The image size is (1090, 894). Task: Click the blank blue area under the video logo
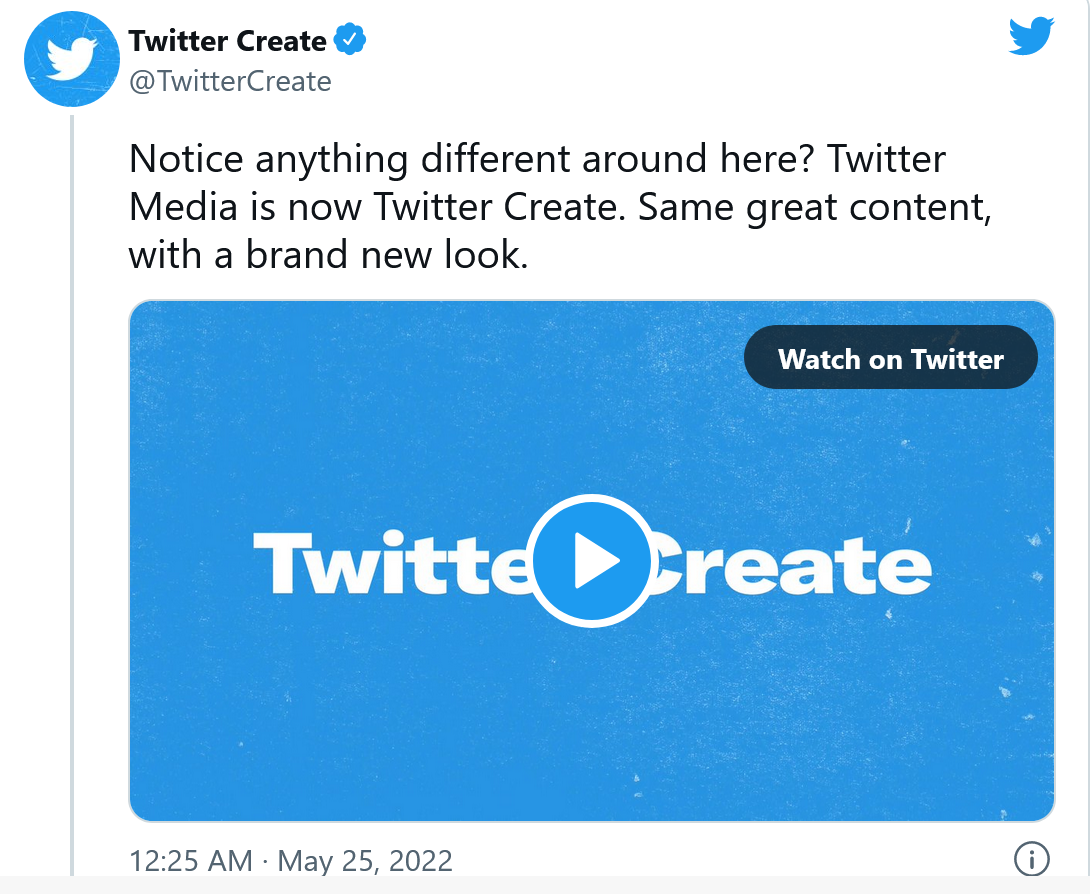coord(591,730)
